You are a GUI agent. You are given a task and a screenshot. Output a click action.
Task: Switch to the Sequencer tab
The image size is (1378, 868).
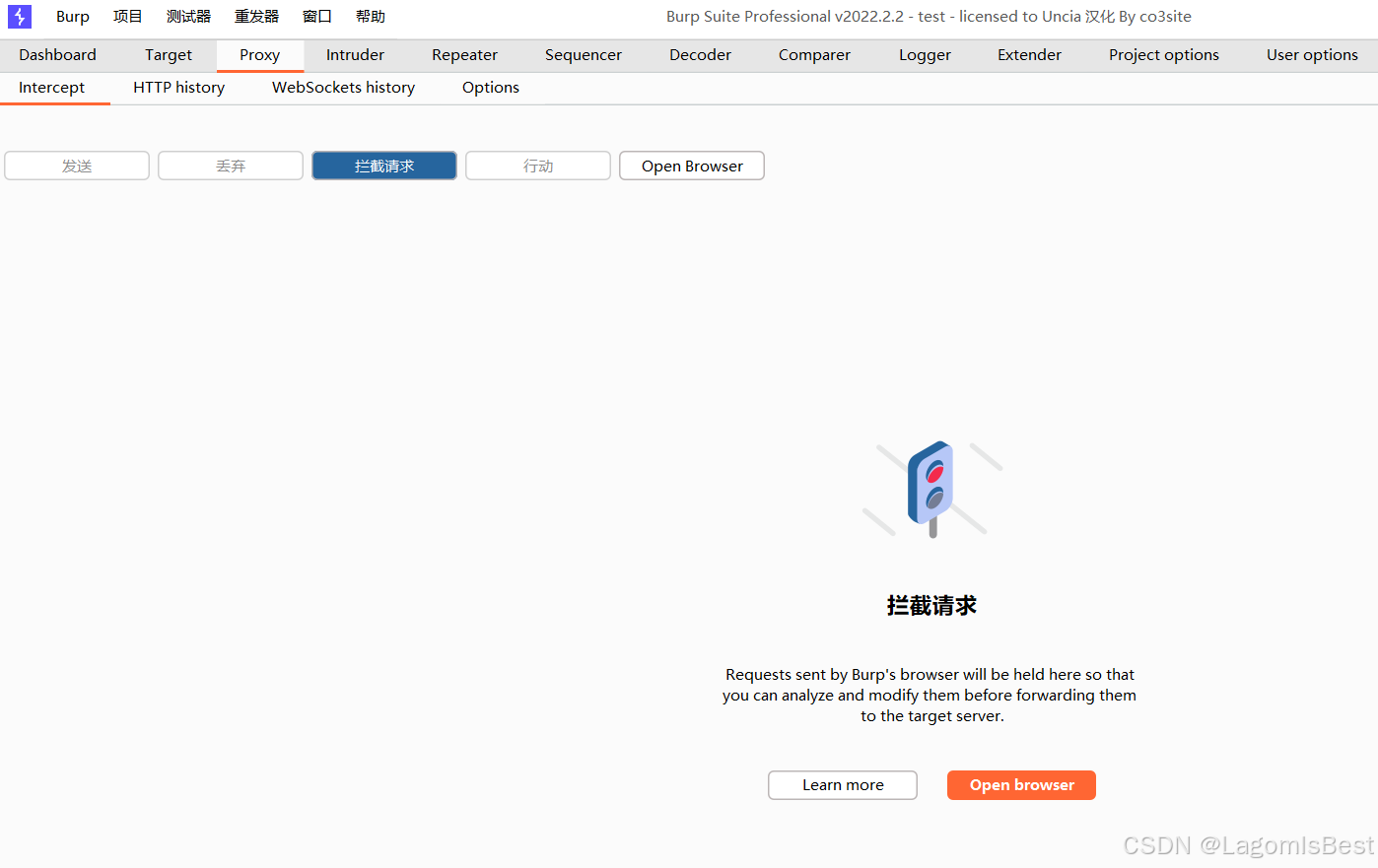(x=584, y=55)
